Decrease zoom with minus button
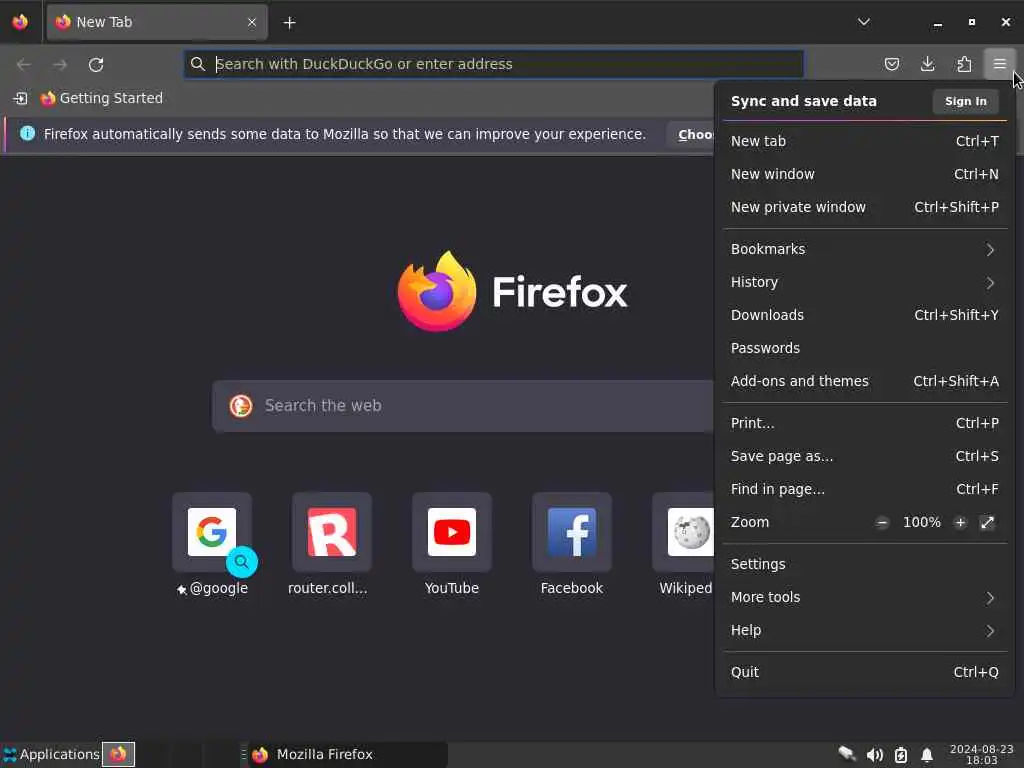The height and width of the screenshot is (768, 1024). click(x=882, y=522)
